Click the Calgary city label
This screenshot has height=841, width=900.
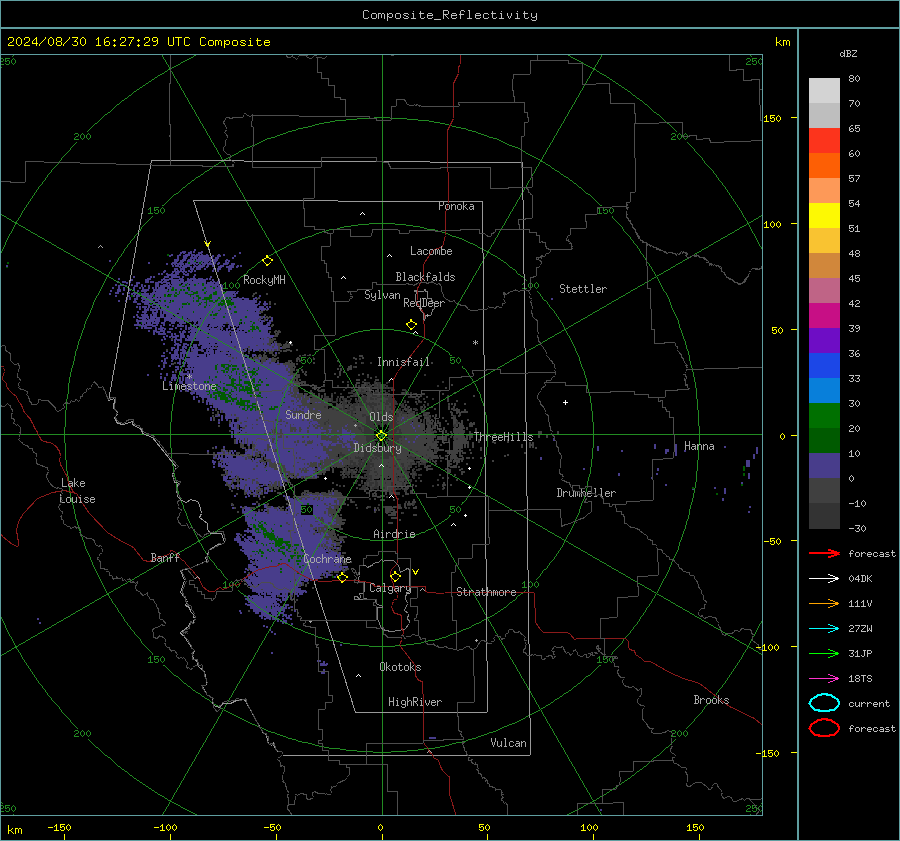coord(390,588)
